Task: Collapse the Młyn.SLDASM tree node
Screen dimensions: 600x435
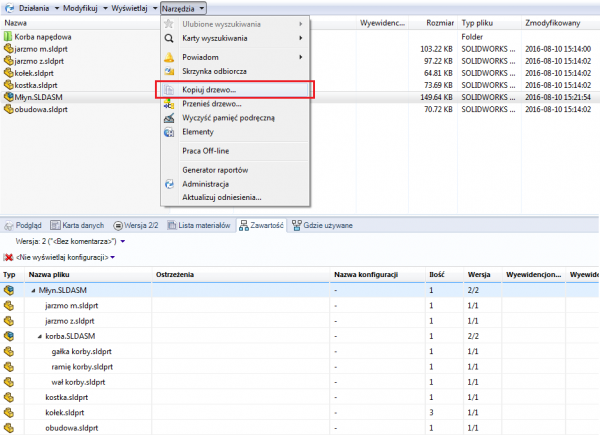Action: point(33,290)
